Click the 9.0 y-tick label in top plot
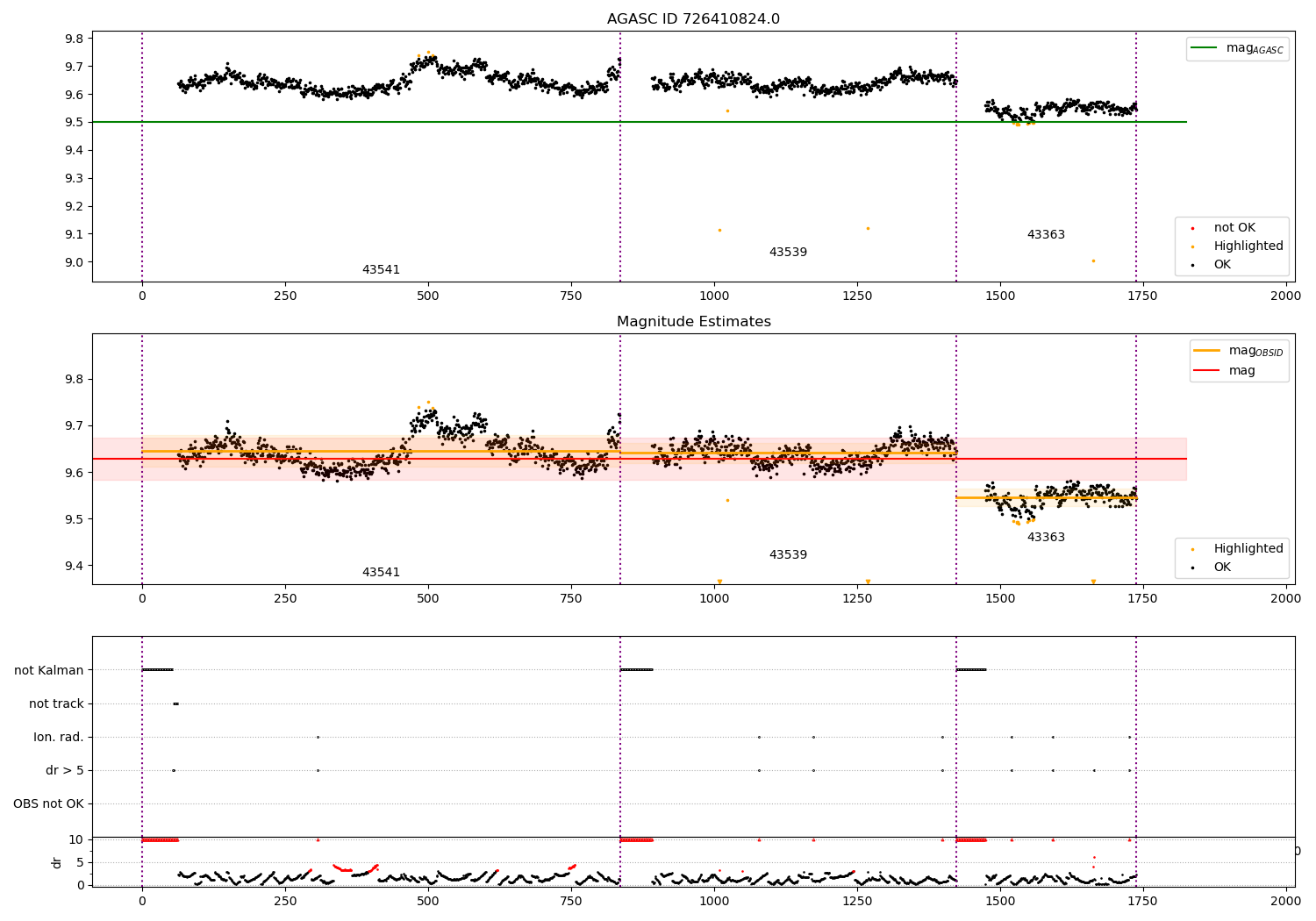 (x=74, y=262)
